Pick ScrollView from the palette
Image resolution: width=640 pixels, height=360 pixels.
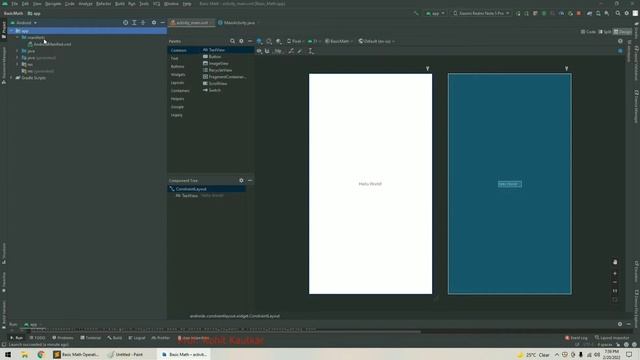click(215, 83)
